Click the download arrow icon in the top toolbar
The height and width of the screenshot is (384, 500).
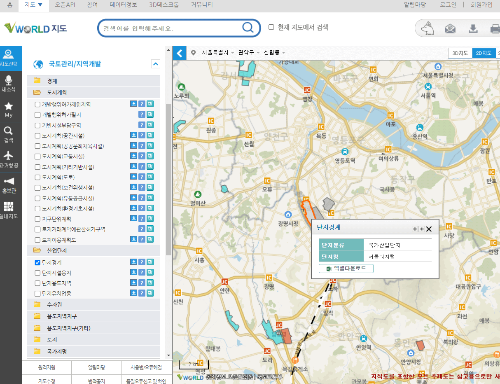coord(473,29)
